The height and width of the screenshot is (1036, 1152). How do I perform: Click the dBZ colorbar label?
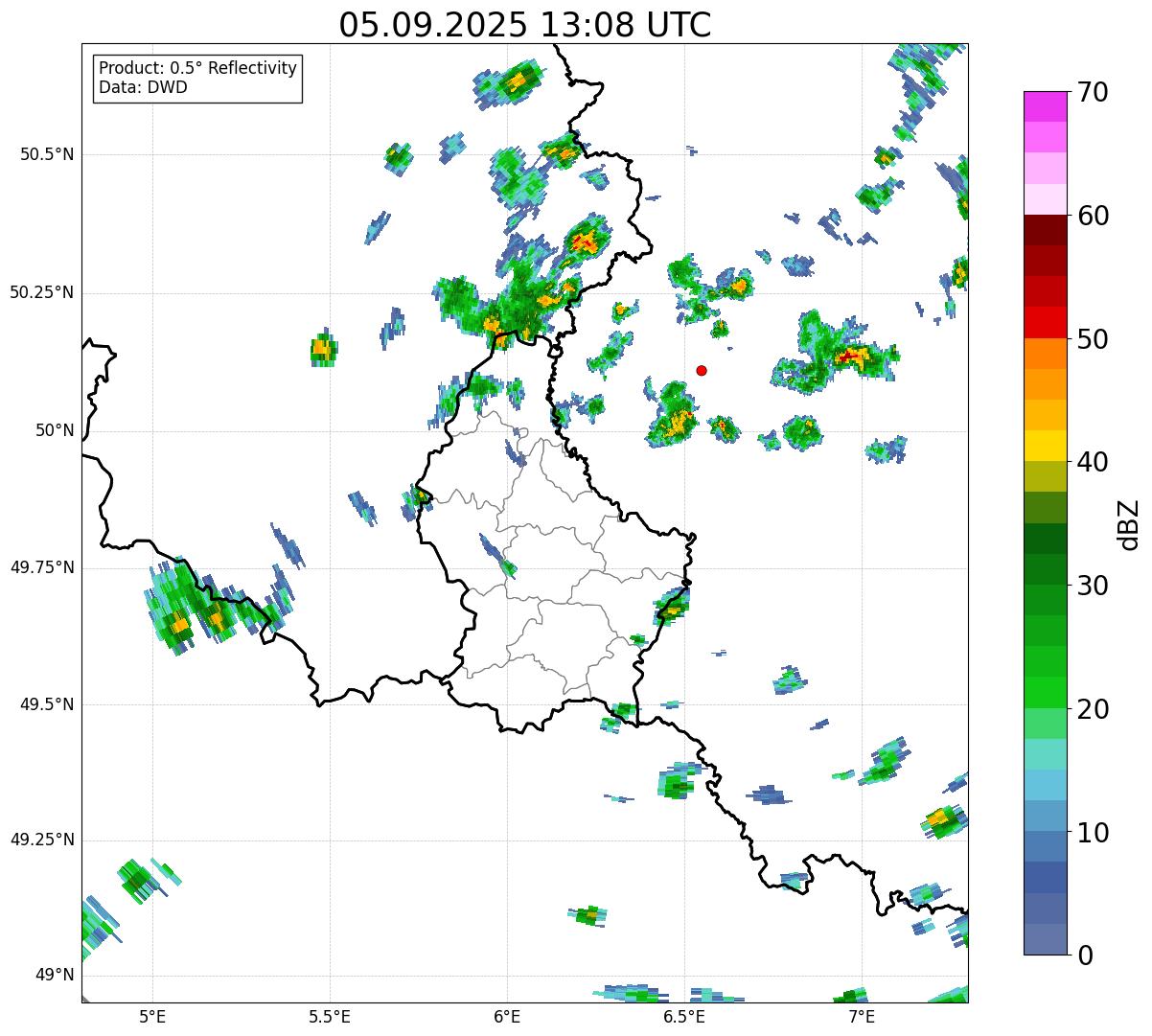(1128, 524)
